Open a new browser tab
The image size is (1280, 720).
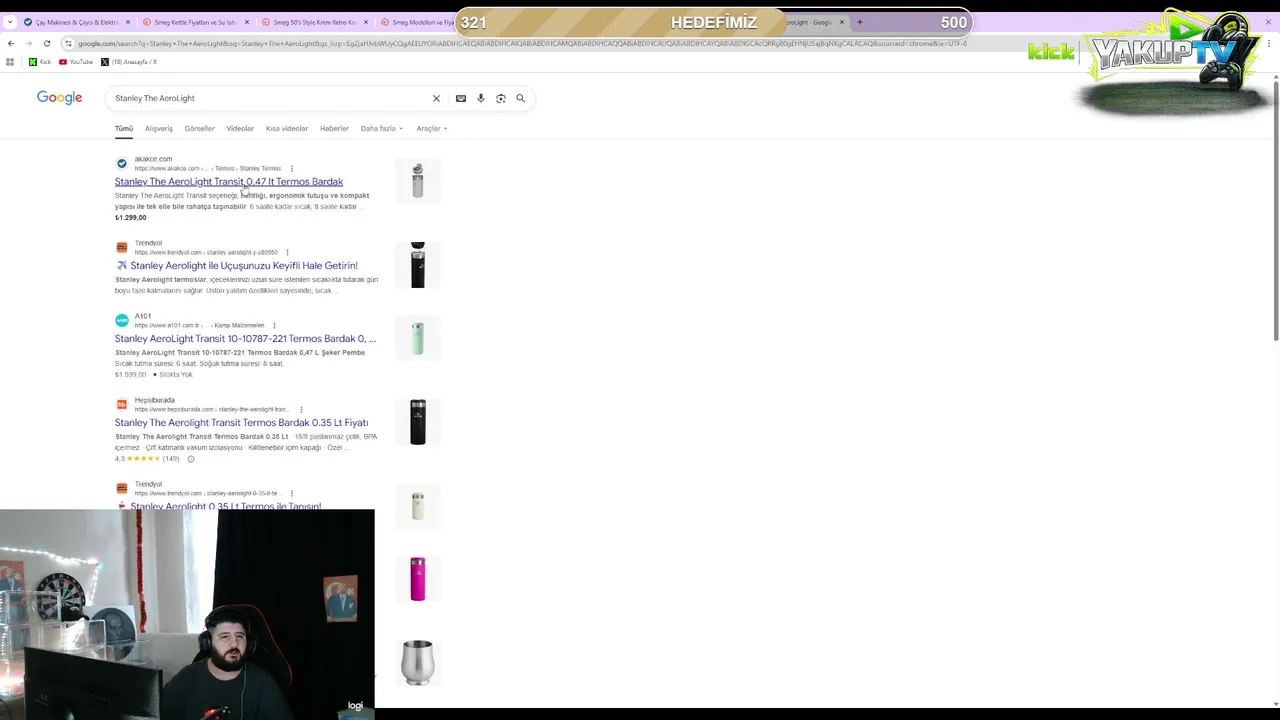859,22
